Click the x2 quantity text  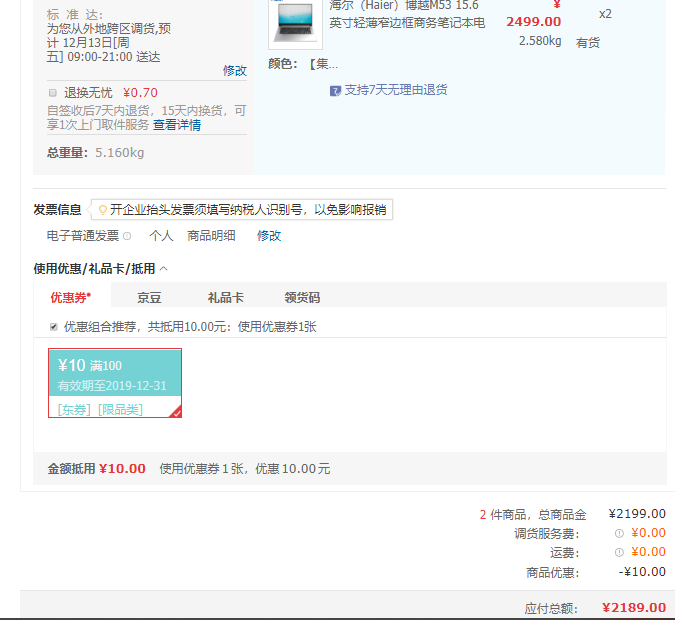tap(605, 14)
